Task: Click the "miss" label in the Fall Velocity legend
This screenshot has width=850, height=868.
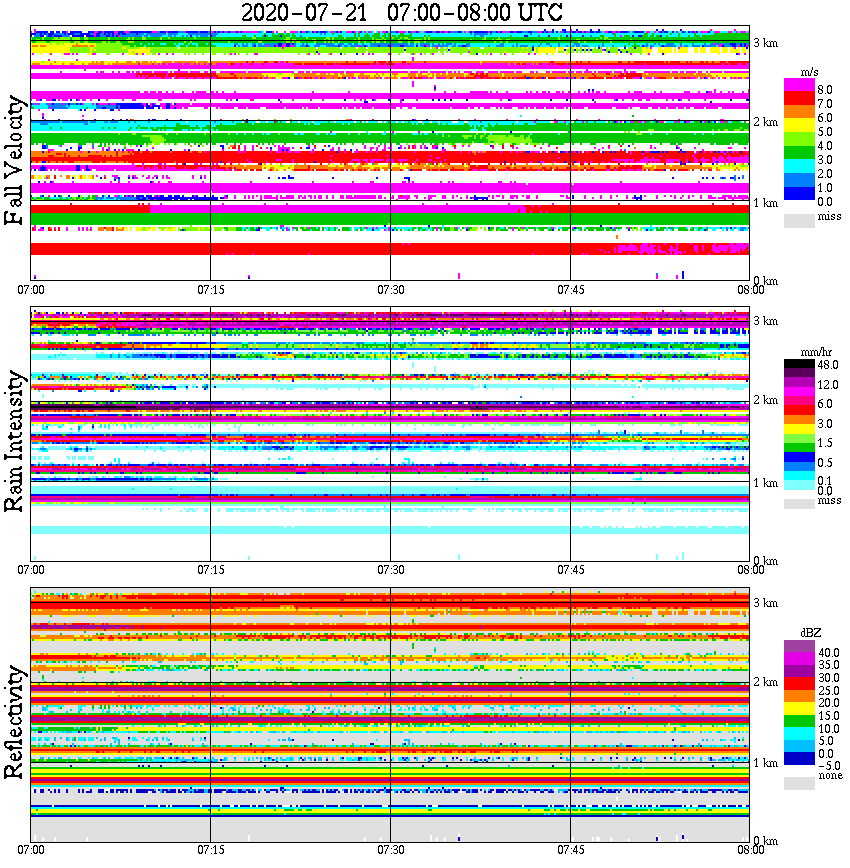Action: point(829,216)
